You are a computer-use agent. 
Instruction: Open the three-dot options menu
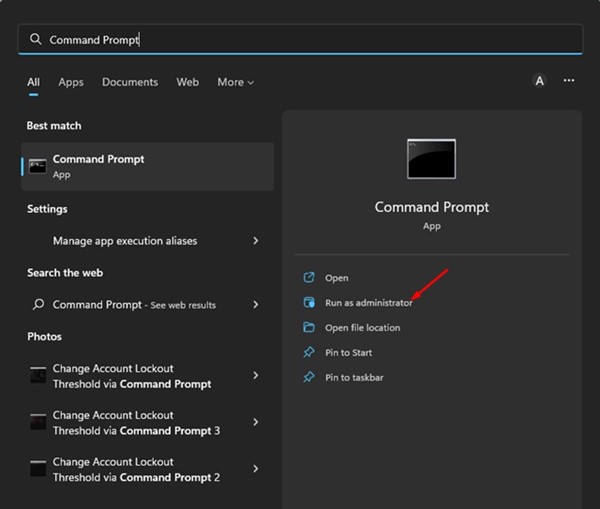569,81
